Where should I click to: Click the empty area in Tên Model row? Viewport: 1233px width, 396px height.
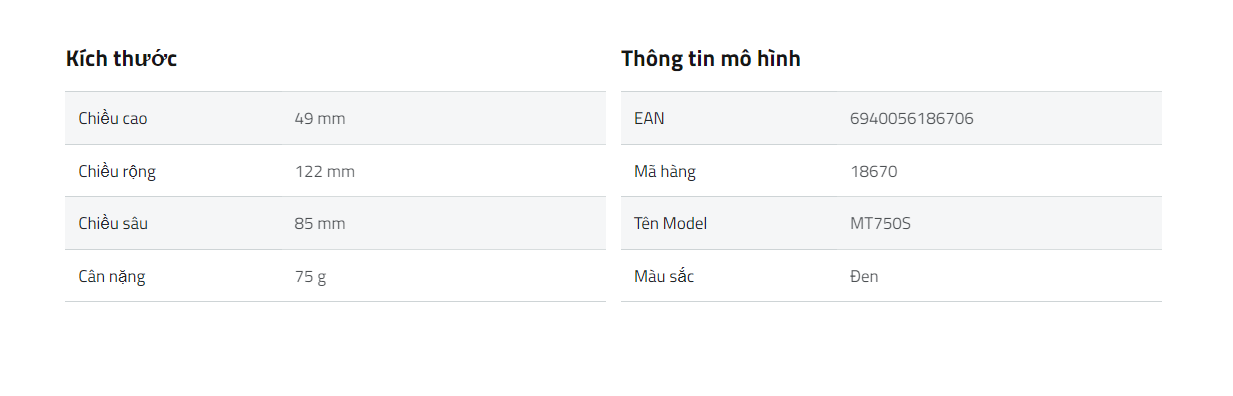1035,223
